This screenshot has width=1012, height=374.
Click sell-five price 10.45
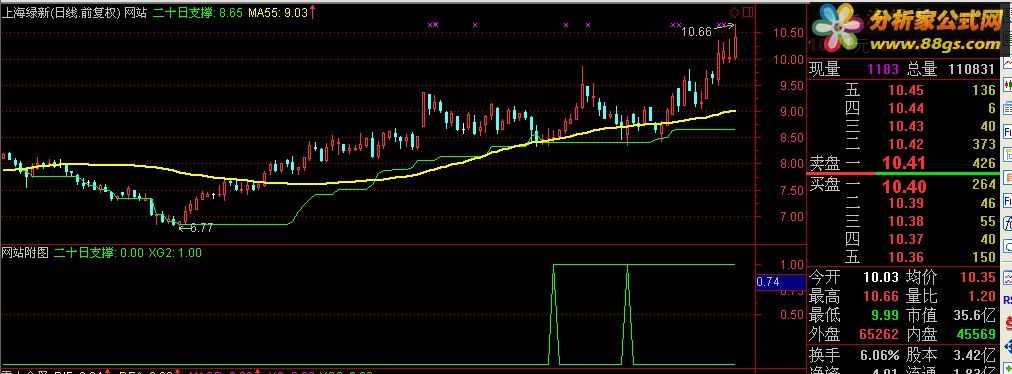coord(906,90)
